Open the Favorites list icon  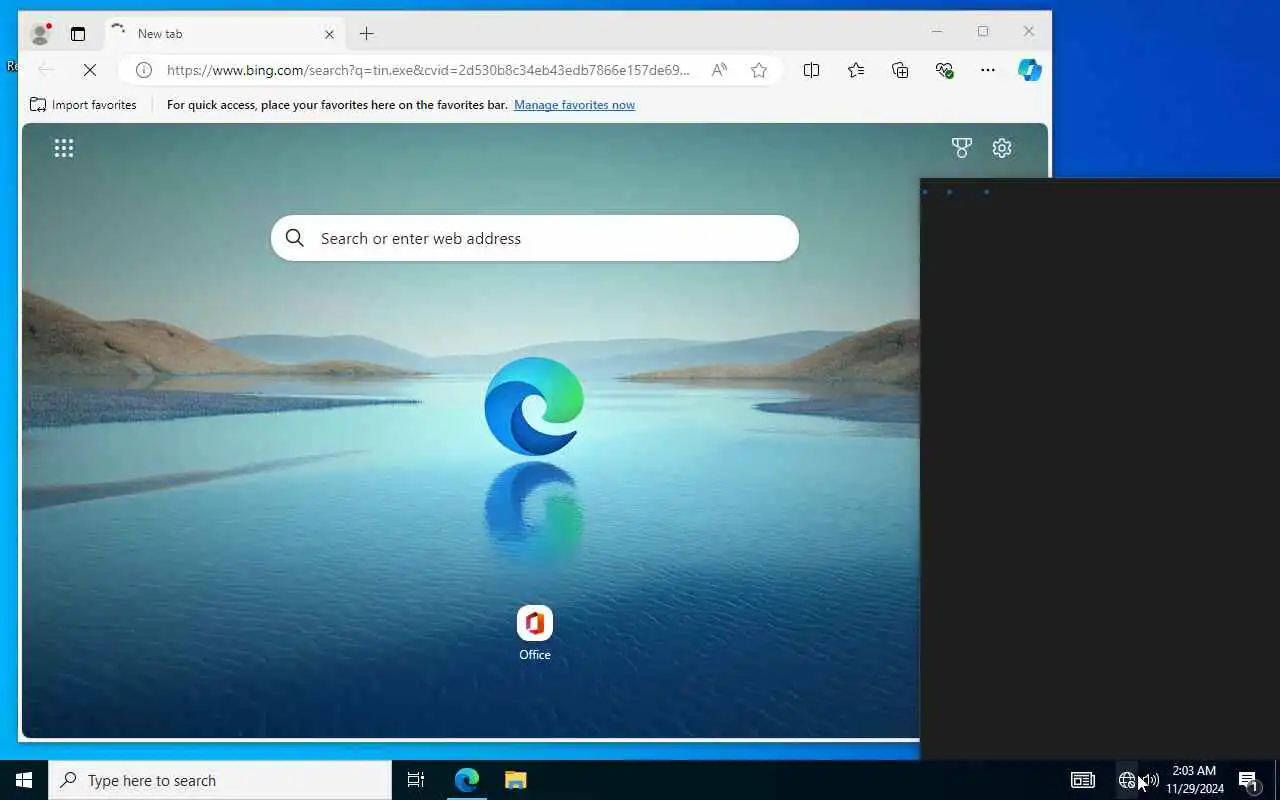point(856,70)
